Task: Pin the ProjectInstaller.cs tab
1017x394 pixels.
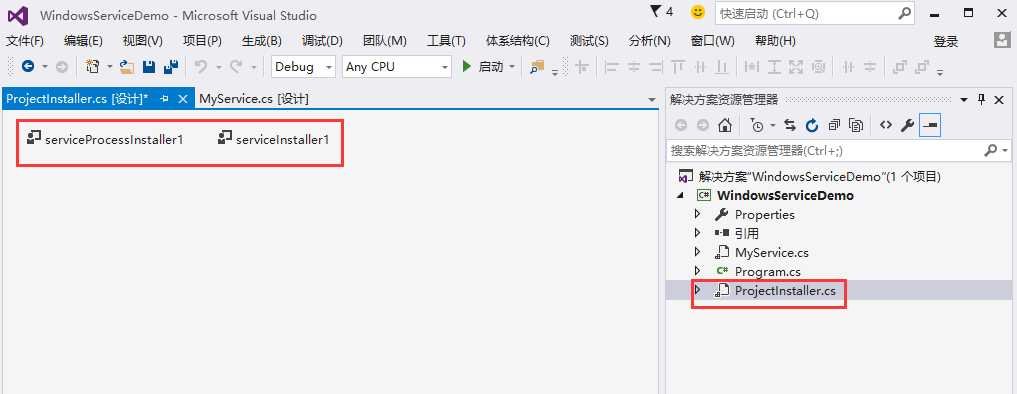Action: pyautogui.click(x=165, y=99)
